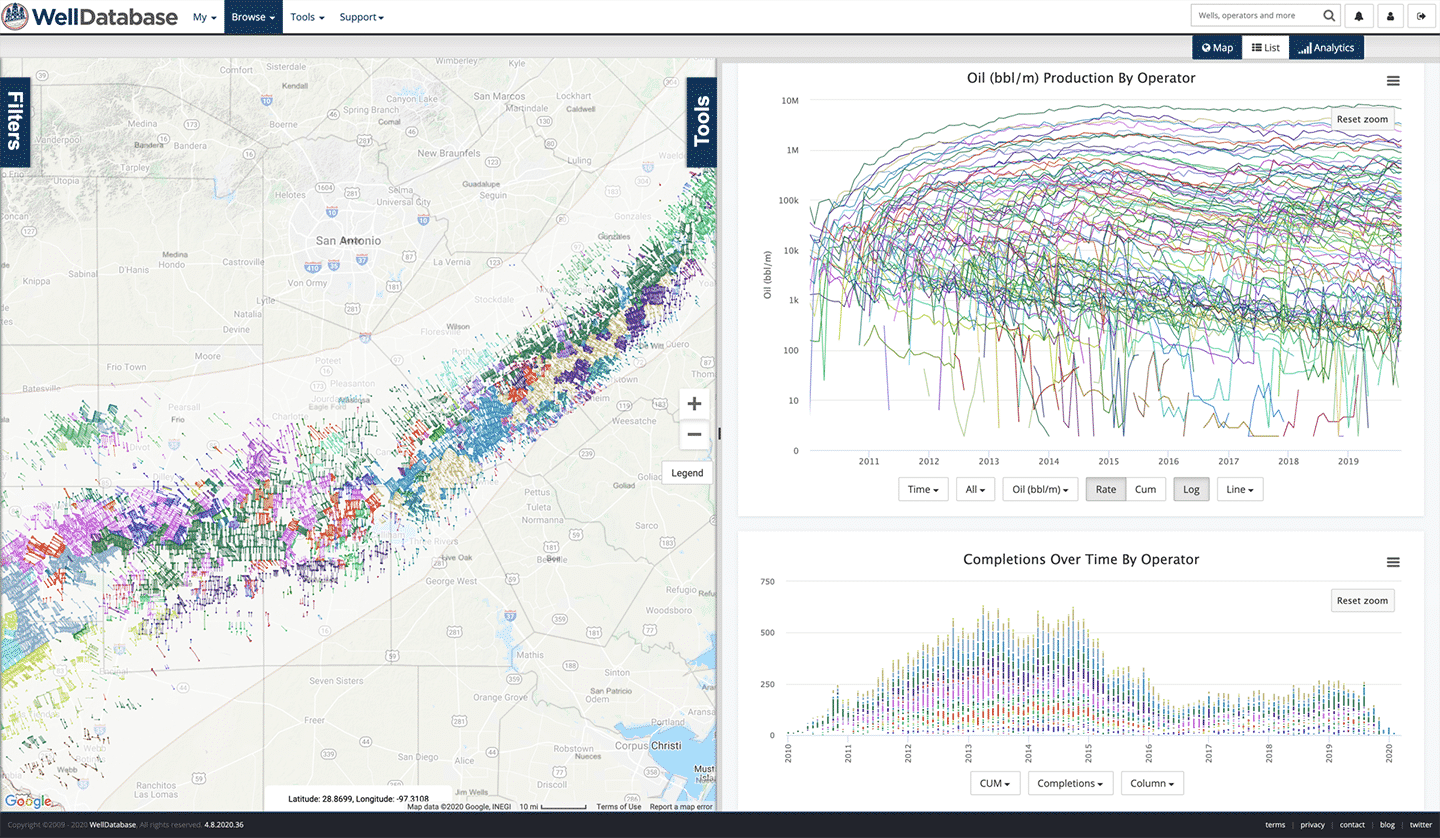This screenshot has height=838, width=1440.
Task: Select Rate mode for production chart
Action: [x=1105, y=489]
